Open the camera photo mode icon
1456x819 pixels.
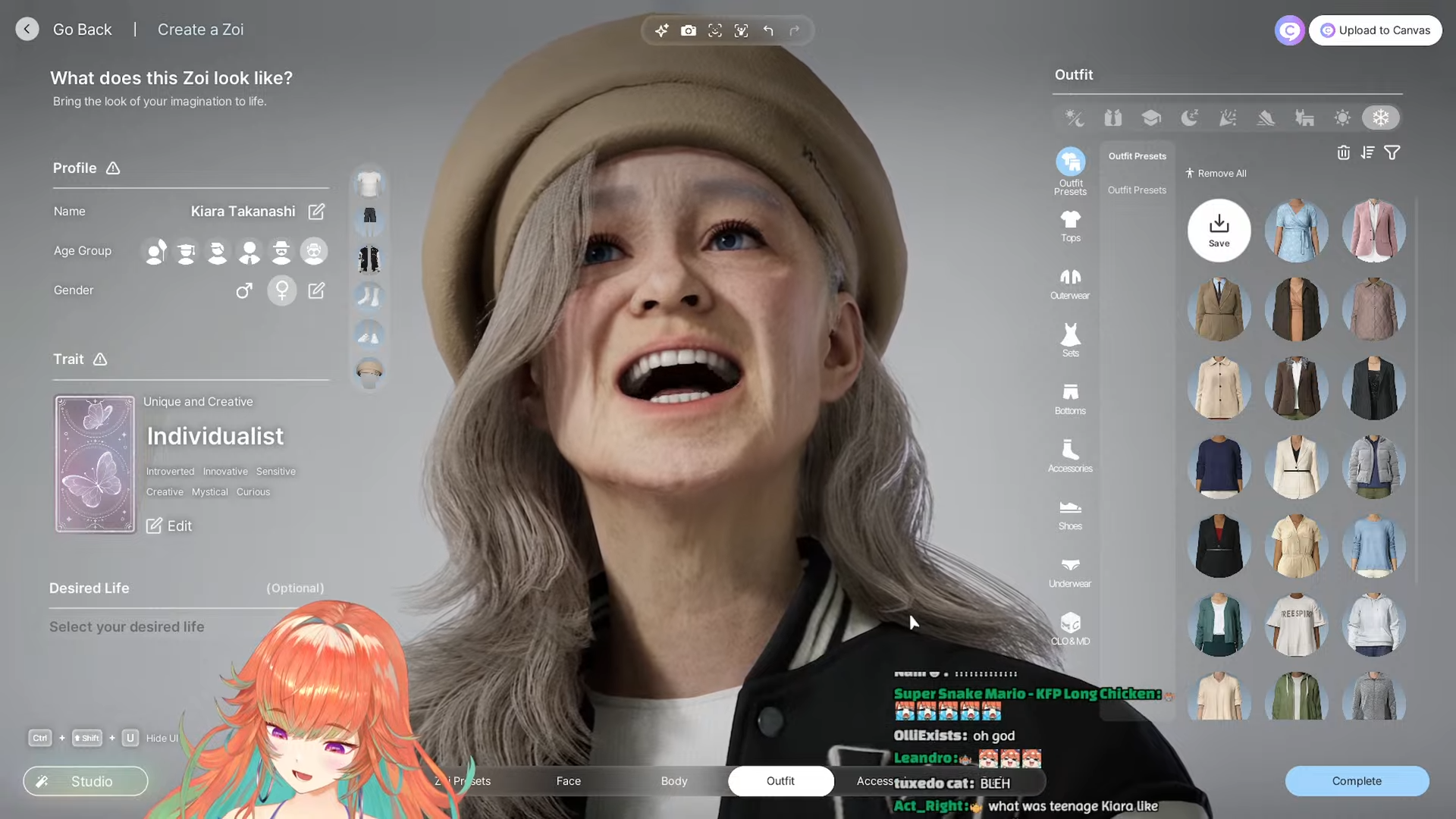coord(689,30)
